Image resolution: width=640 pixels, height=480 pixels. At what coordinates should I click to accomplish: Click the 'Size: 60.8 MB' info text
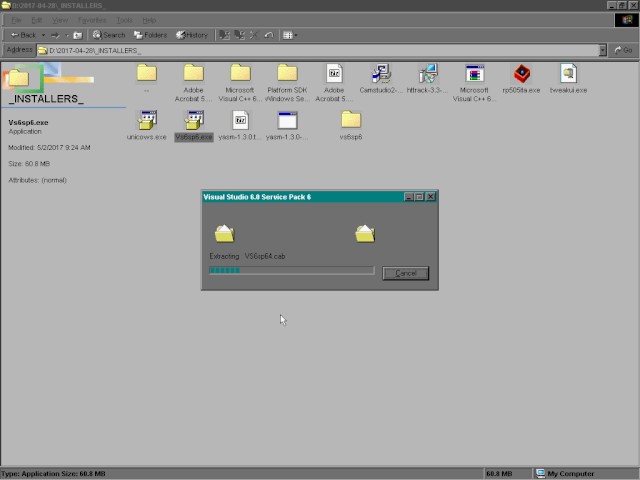tap(29, 164)
